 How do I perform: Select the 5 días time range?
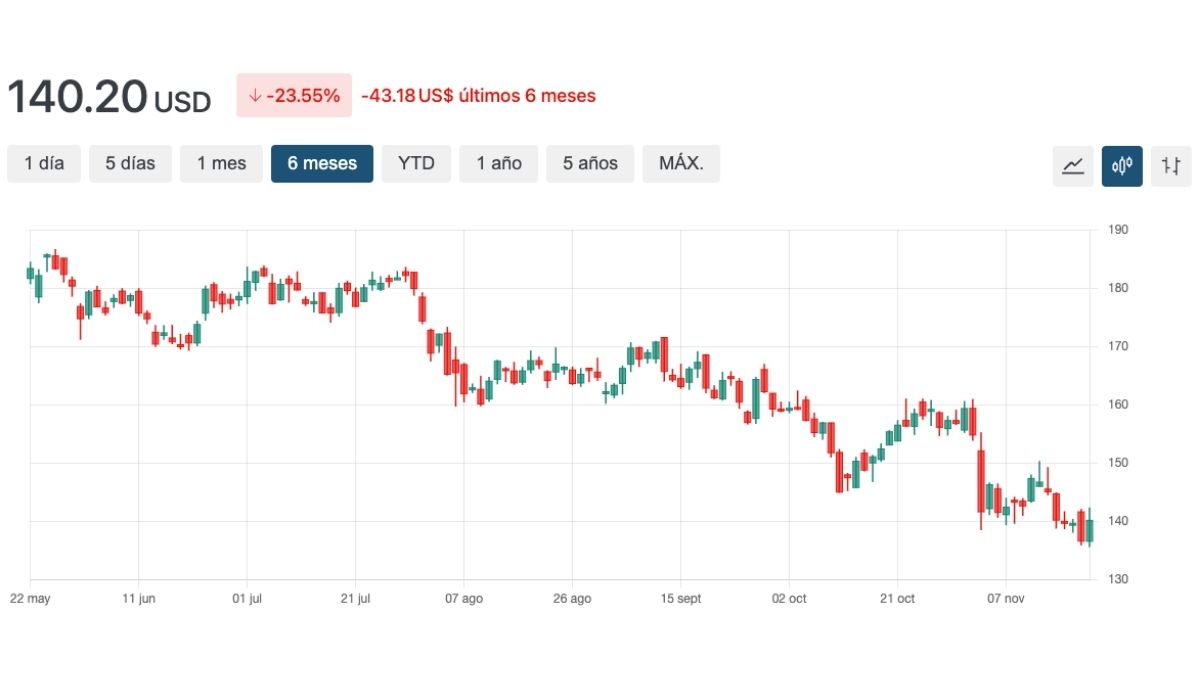[x=130, y=164]
